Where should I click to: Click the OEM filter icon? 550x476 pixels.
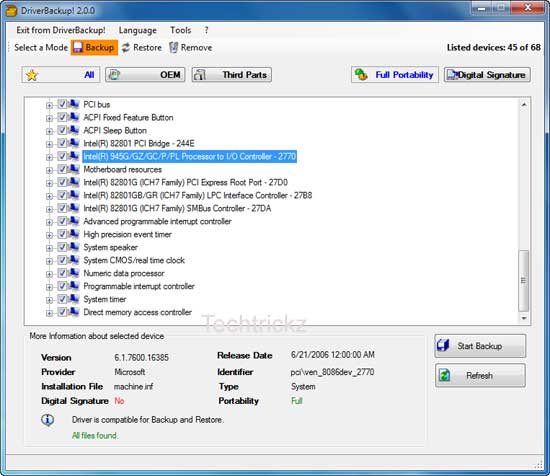pyautogui.click(x=114, y=75)
